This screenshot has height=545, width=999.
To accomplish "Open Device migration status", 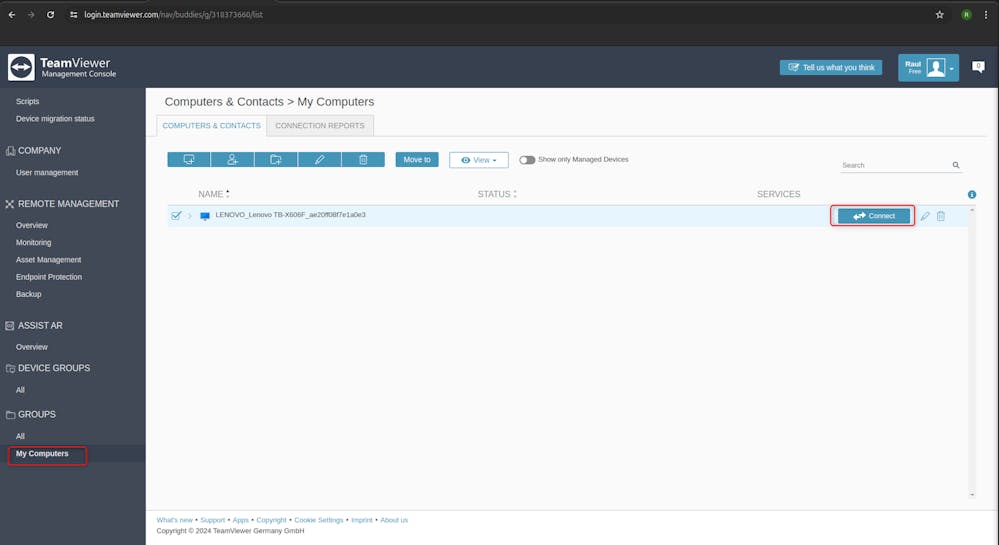I will point(55,119).
